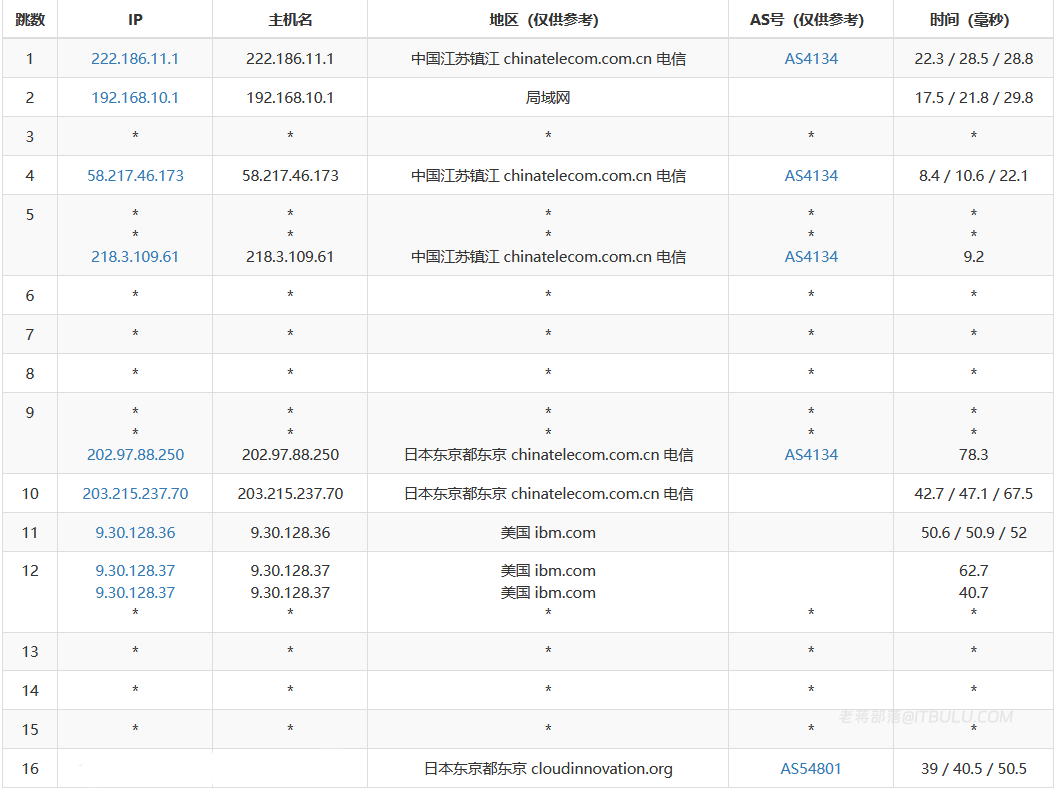The image size is (1064, 788).
Task: Open AS4134 link in hop 9 row
Action: 811,455
